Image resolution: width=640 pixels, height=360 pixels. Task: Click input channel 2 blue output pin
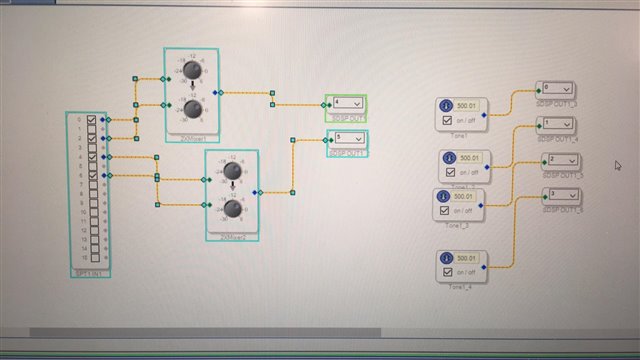pos(103,138)
